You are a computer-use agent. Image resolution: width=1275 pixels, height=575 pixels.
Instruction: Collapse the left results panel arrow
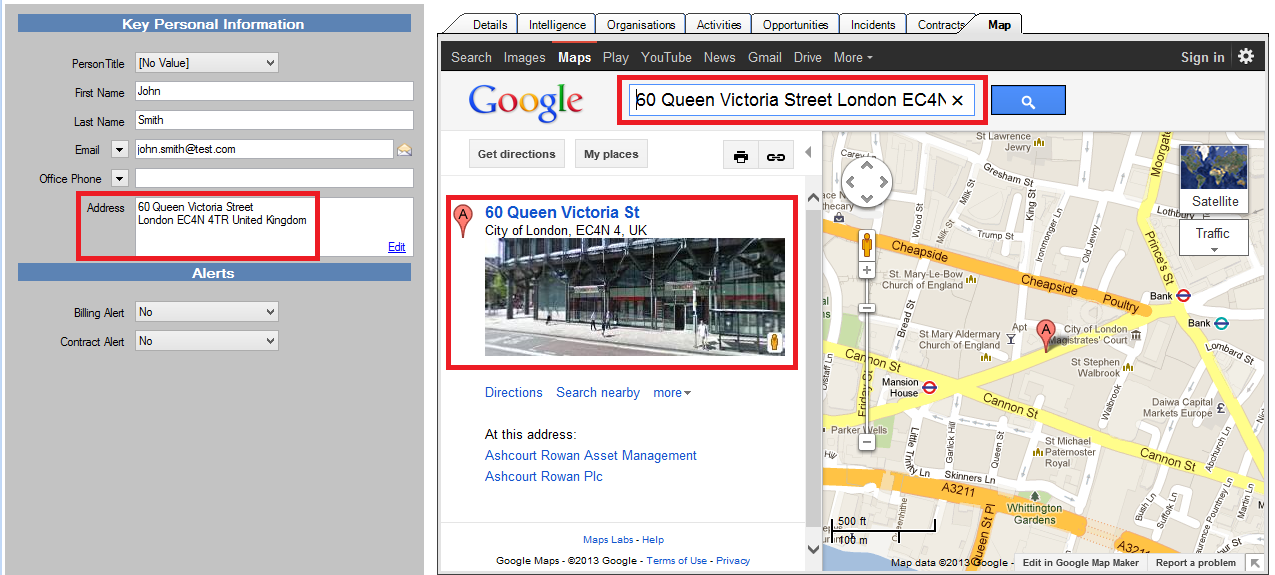click(808, 153)
